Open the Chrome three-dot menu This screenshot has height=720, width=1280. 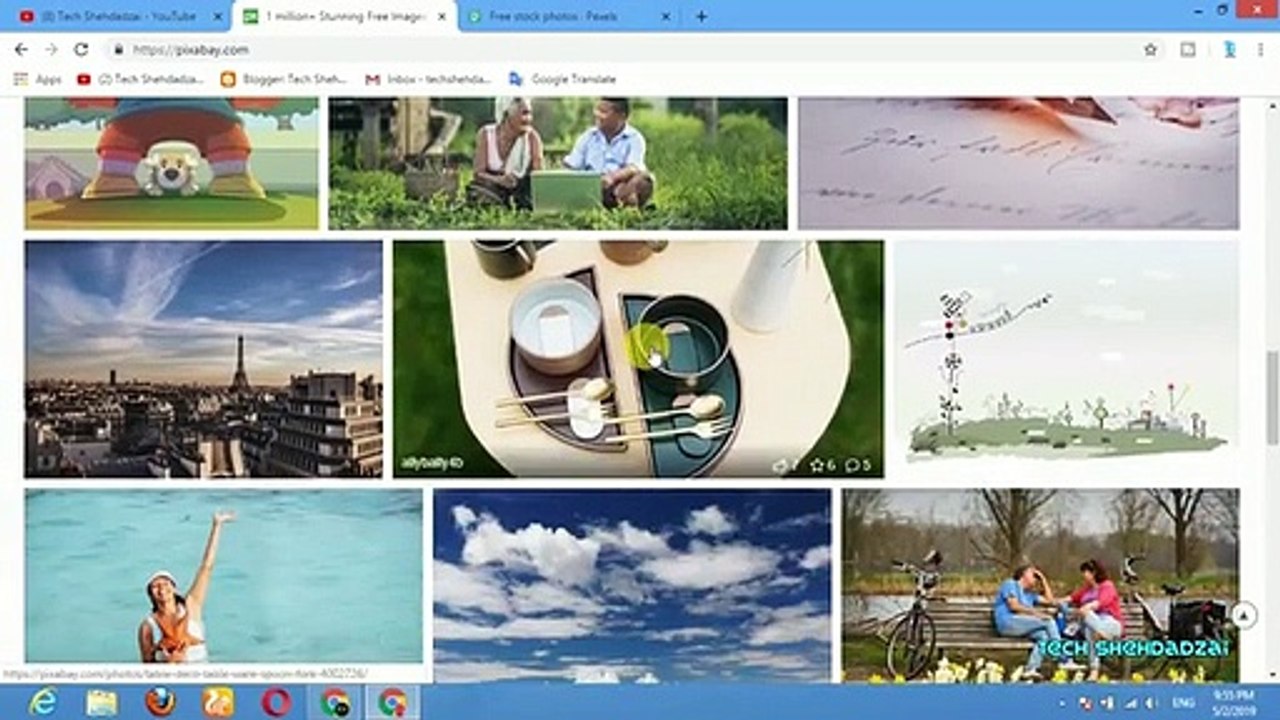pos(1260,49)
